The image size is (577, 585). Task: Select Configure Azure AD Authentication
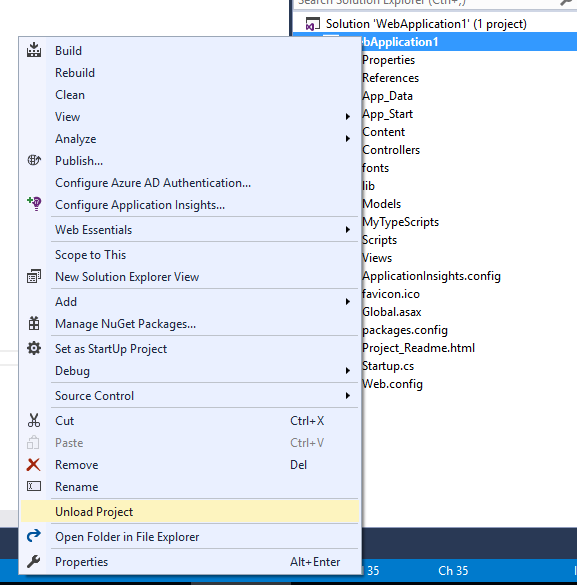[190, 182]
